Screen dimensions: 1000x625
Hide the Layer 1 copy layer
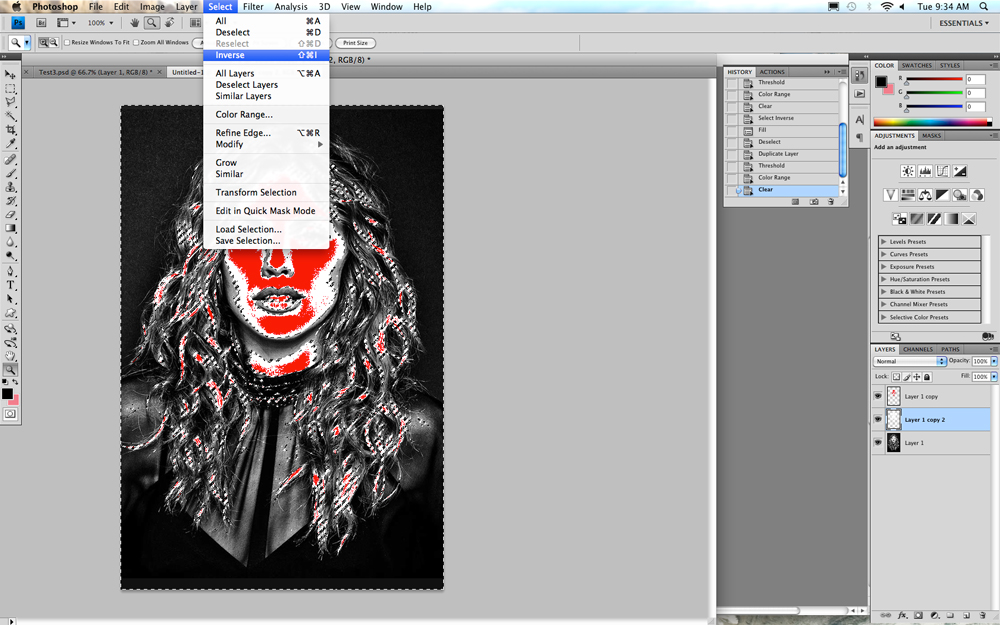pyautogui.click(x=878, y=396)
